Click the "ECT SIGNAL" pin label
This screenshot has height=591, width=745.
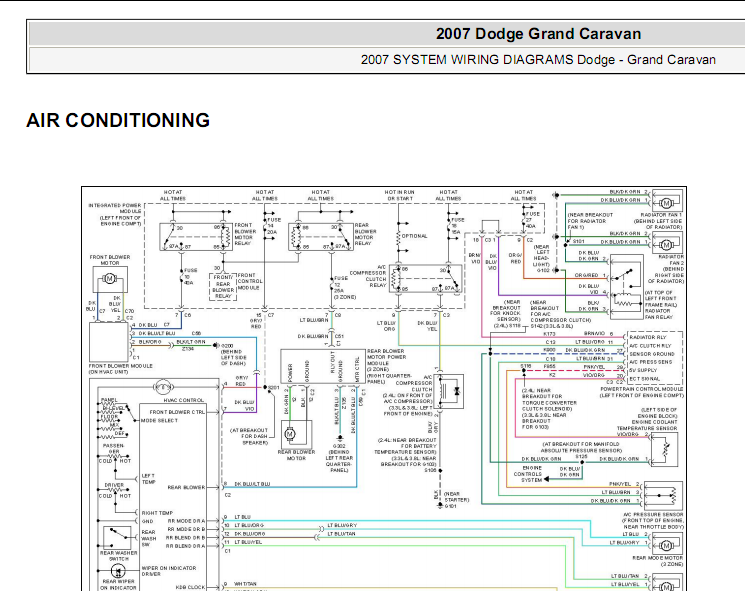[x=645, y=379]
